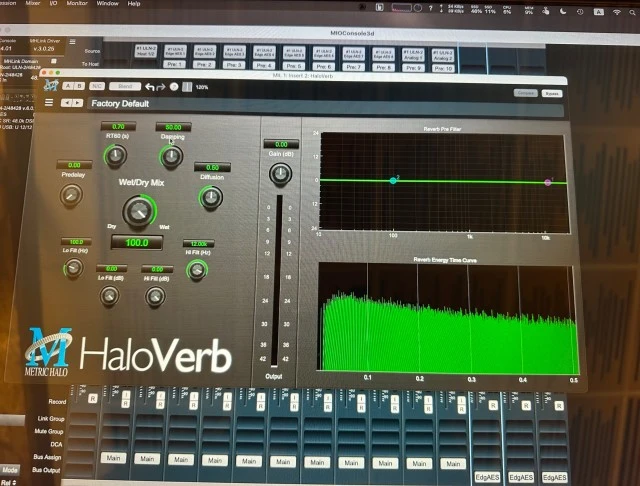Click the Output level meter bar

tap(278, 281)
